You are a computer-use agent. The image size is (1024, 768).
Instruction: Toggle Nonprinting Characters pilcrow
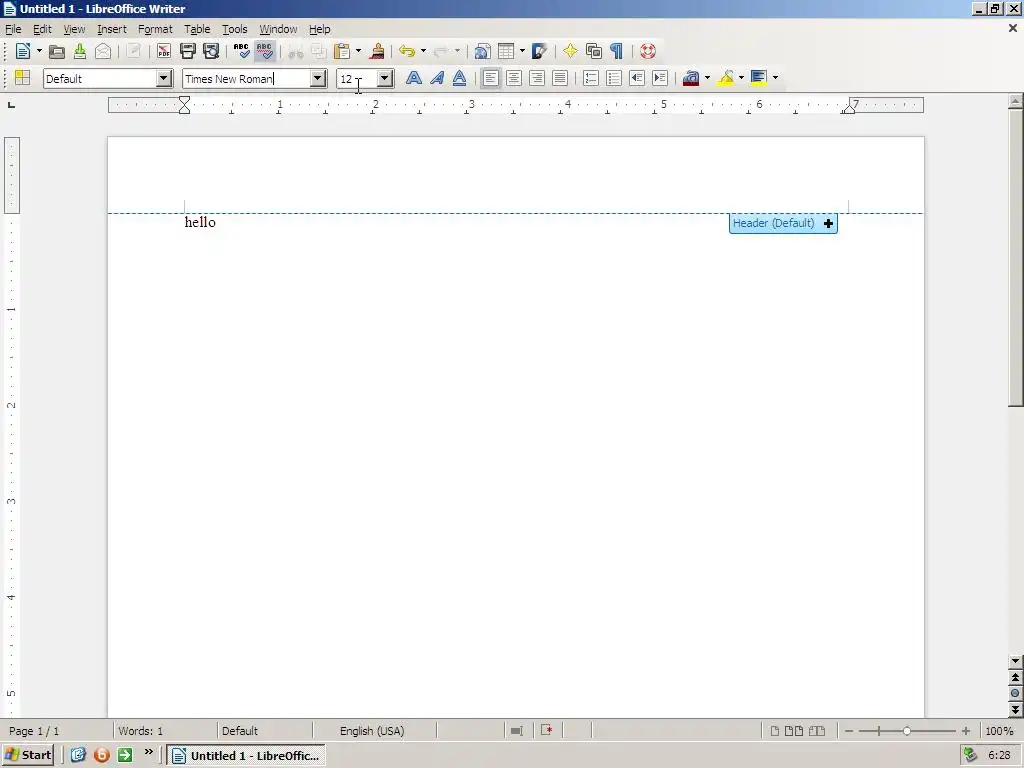click(616, 51)
